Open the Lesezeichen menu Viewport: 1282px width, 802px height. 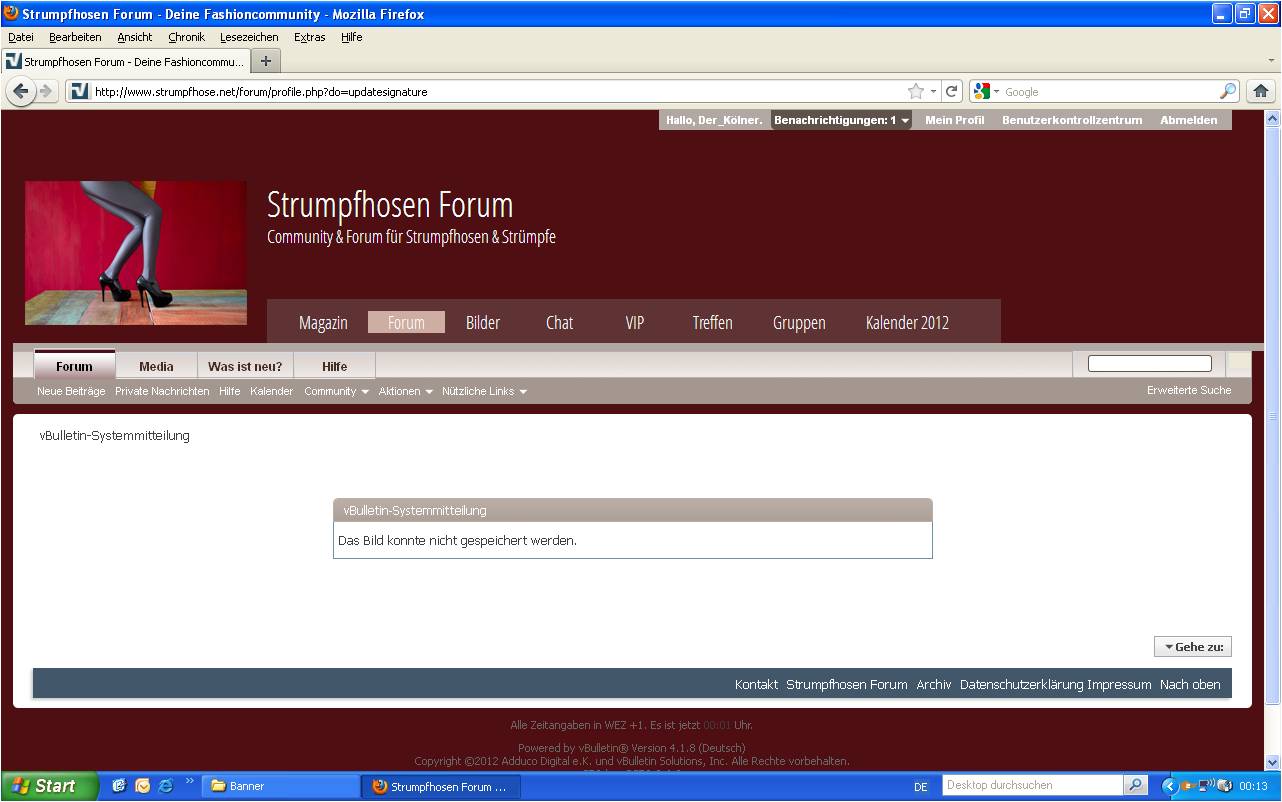(249, 37)
